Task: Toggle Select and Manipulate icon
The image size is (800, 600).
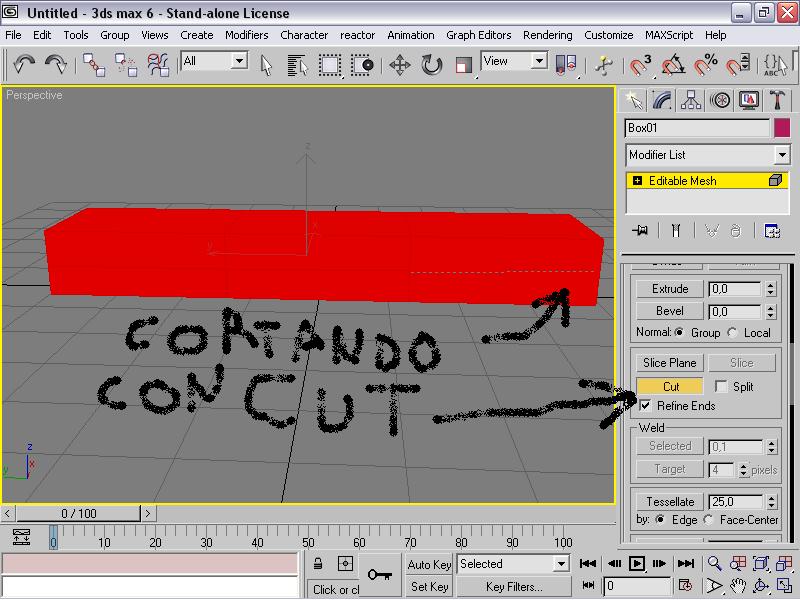Action: (604, 65)
